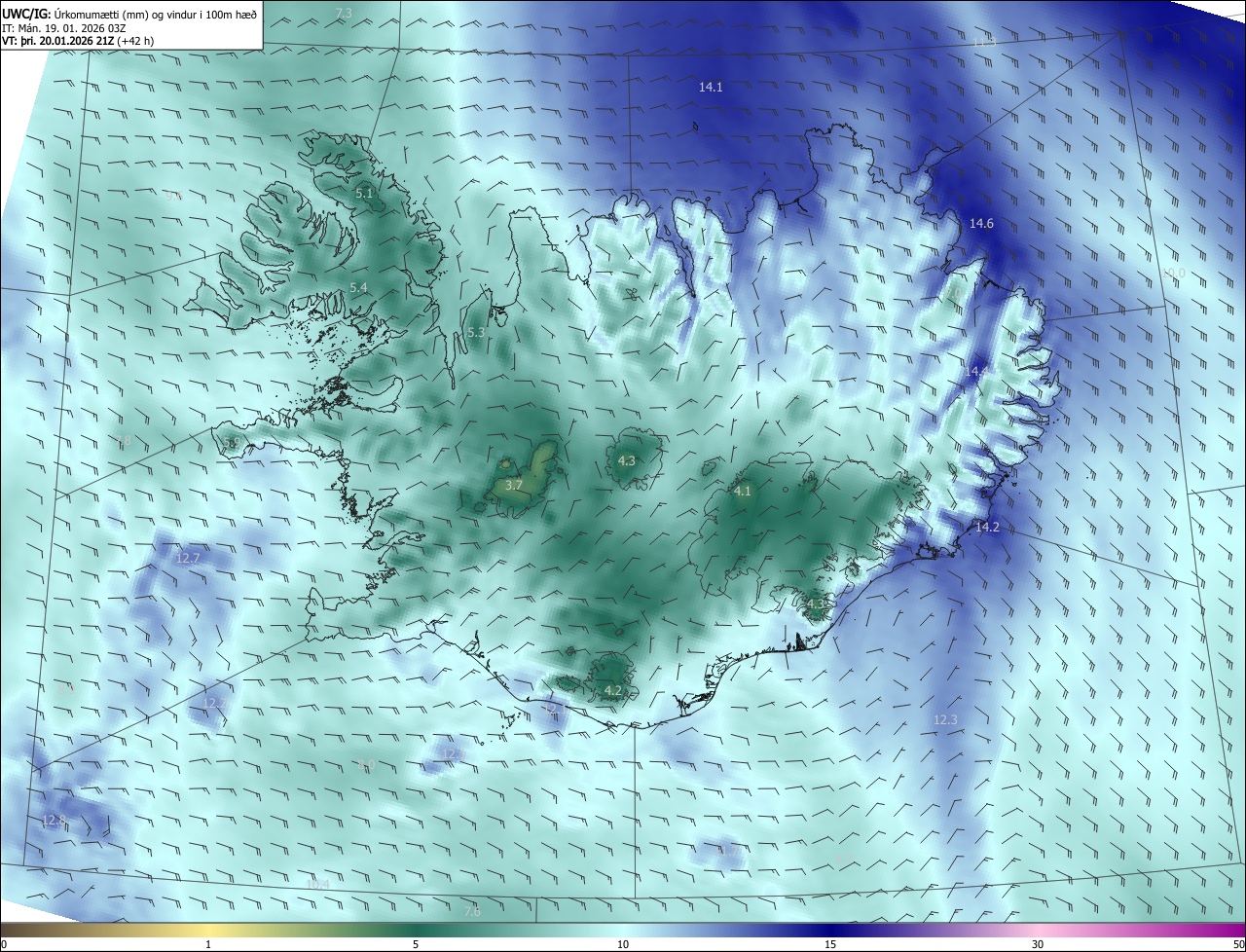Screen dimensions: 1246x952
Task: Click the 10.4 value near the bottom left
Action: tap(317, 884)
